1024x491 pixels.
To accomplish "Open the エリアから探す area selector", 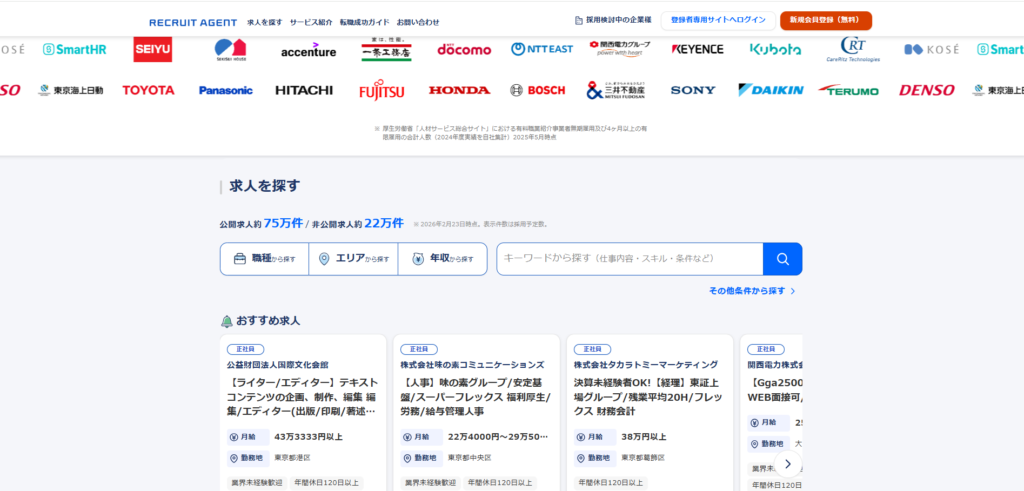I will (x=353, y=259).
